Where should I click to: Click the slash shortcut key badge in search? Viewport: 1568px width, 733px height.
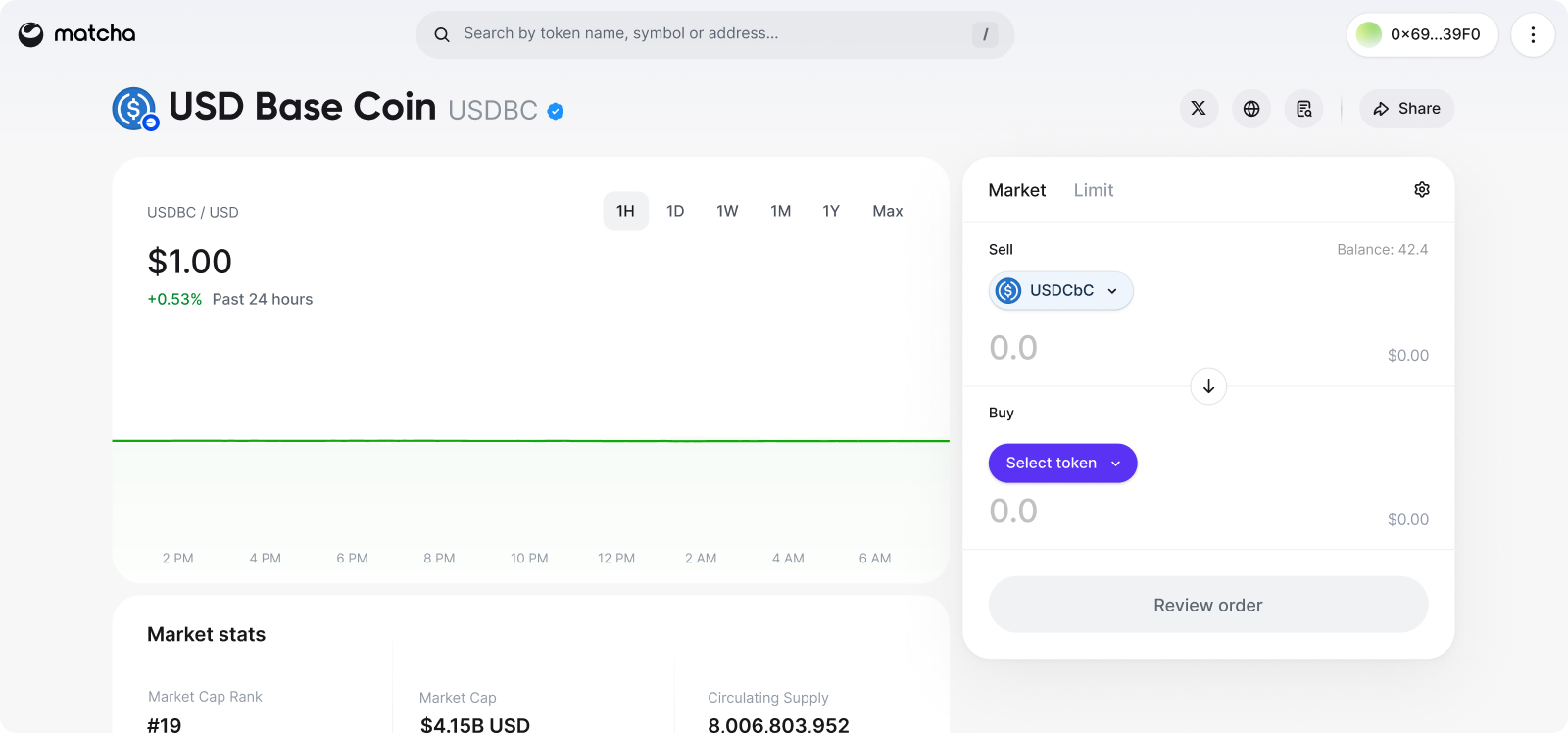pos(985,34)
